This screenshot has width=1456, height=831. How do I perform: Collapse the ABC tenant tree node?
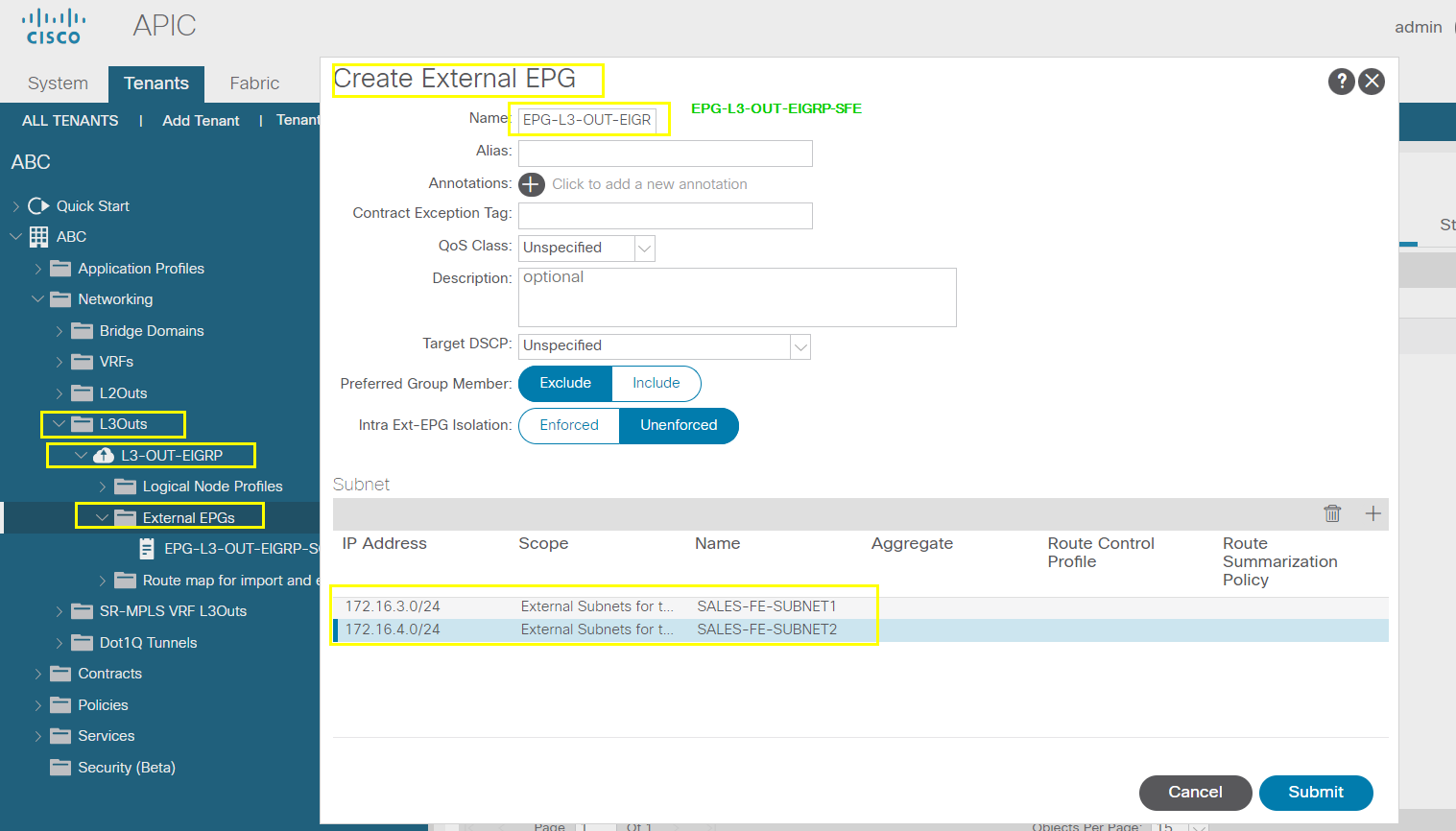coord(15,236)
